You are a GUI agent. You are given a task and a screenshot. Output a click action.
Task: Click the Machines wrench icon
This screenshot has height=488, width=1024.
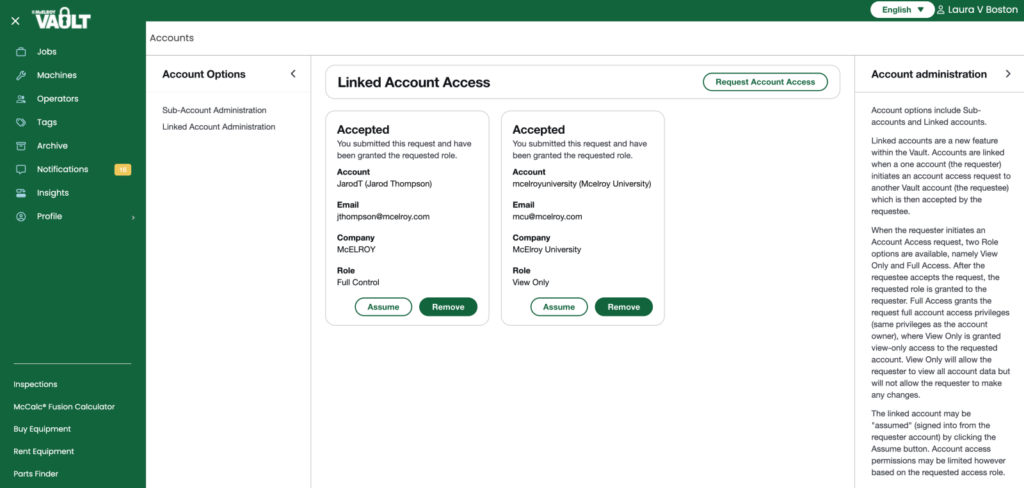pyautogui.click(x=21, y=75)
